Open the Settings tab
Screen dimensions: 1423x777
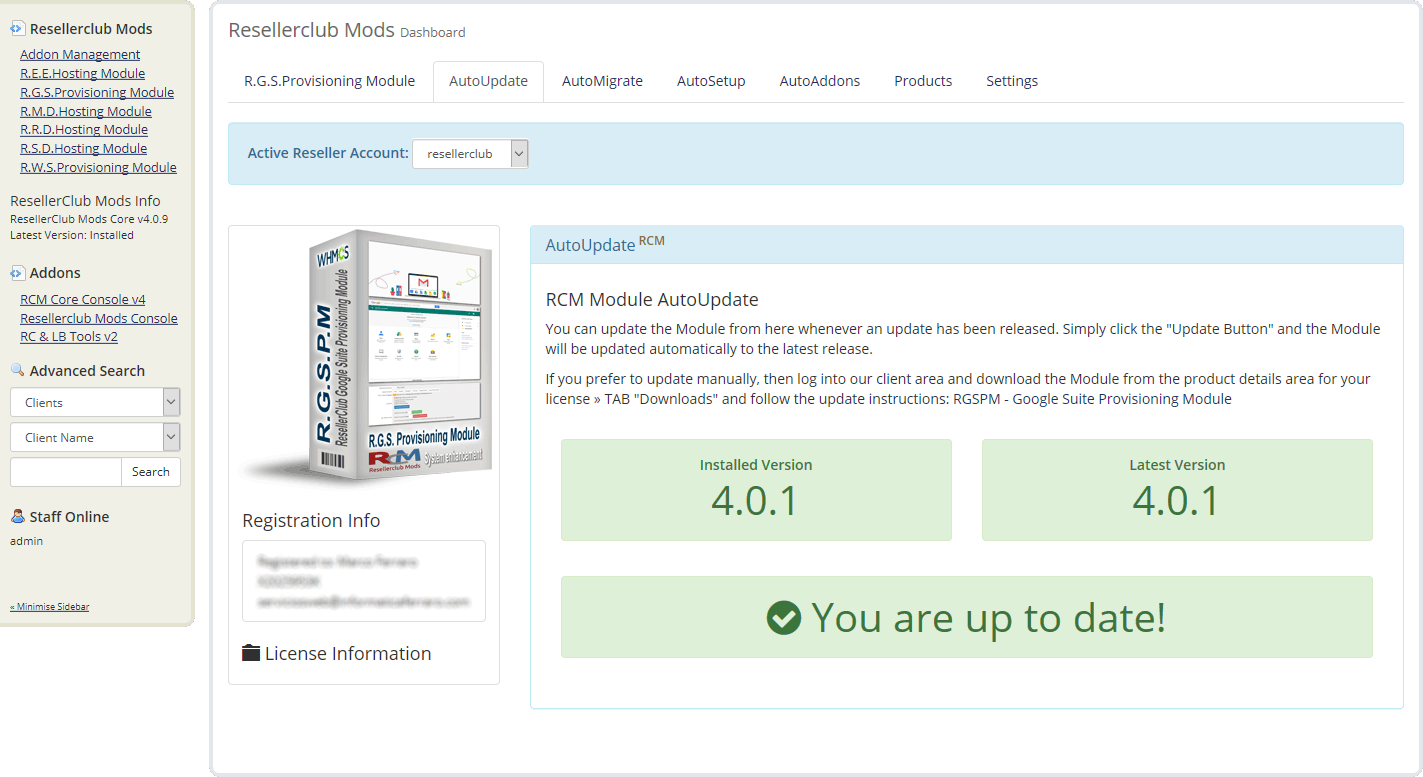coord(1012,81)
